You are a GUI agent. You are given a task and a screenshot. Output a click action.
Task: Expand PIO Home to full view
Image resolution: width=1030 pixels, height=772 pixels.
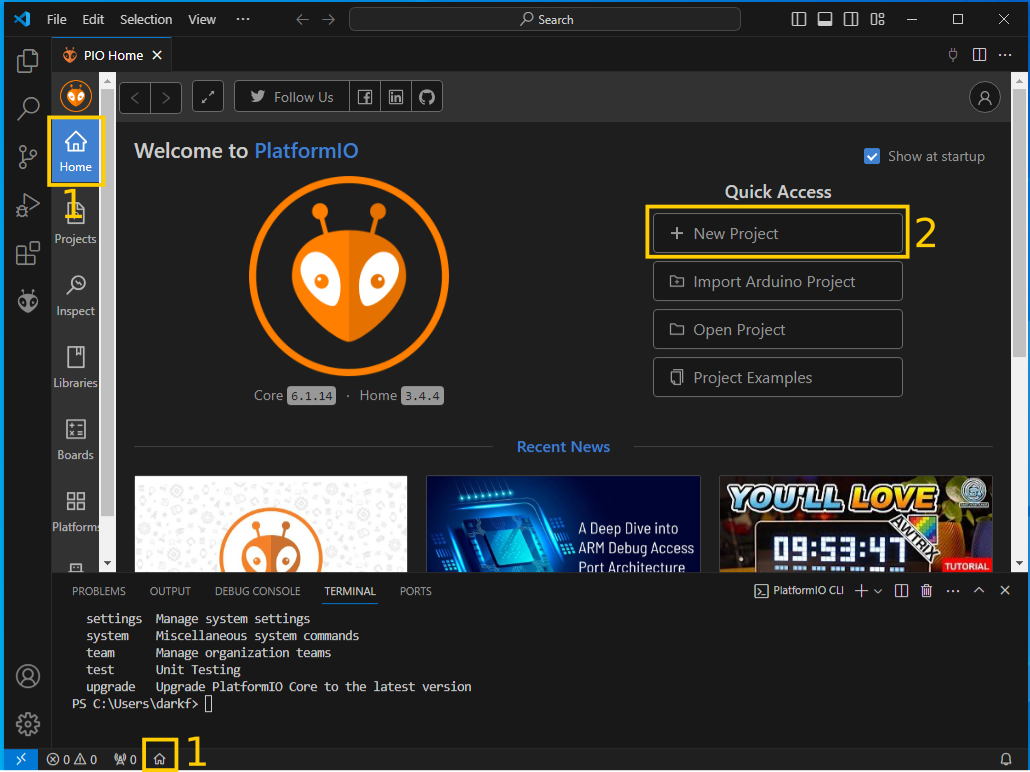208,97
